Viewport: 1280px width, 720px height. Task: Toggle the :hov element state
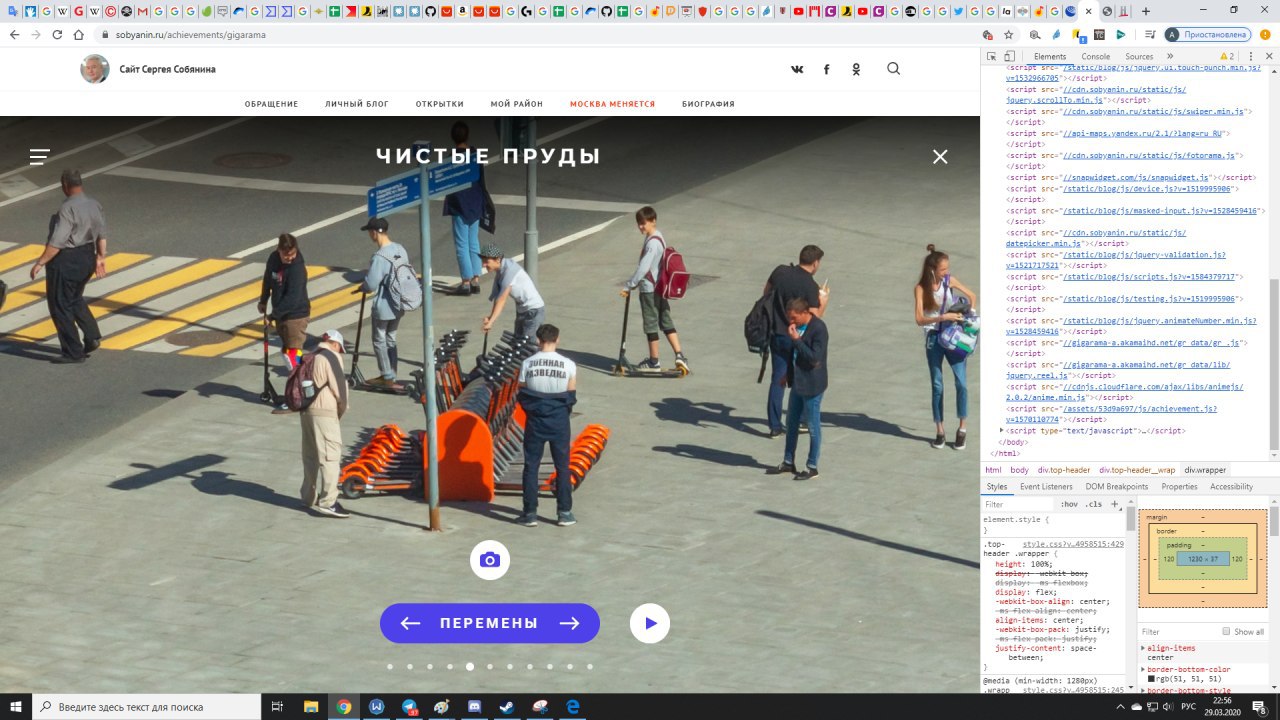(x=1069, y=504)
